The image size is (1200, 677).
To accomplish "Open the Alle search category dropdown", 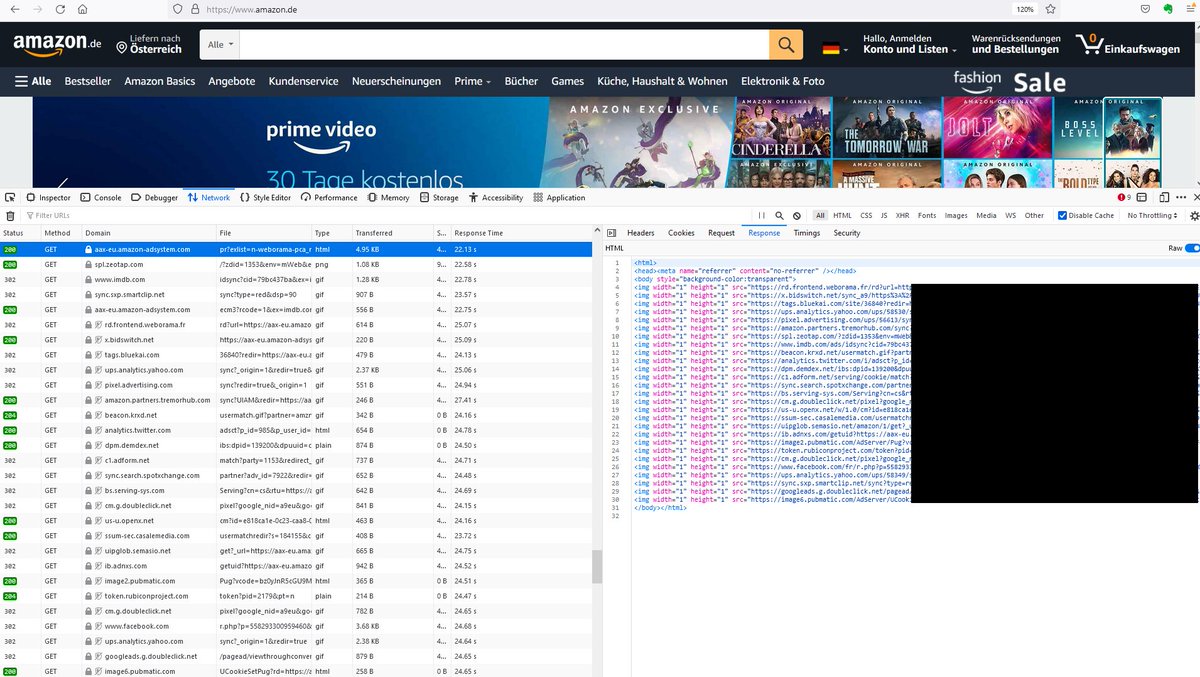I will pyautogui.click(x=220, y=45).
